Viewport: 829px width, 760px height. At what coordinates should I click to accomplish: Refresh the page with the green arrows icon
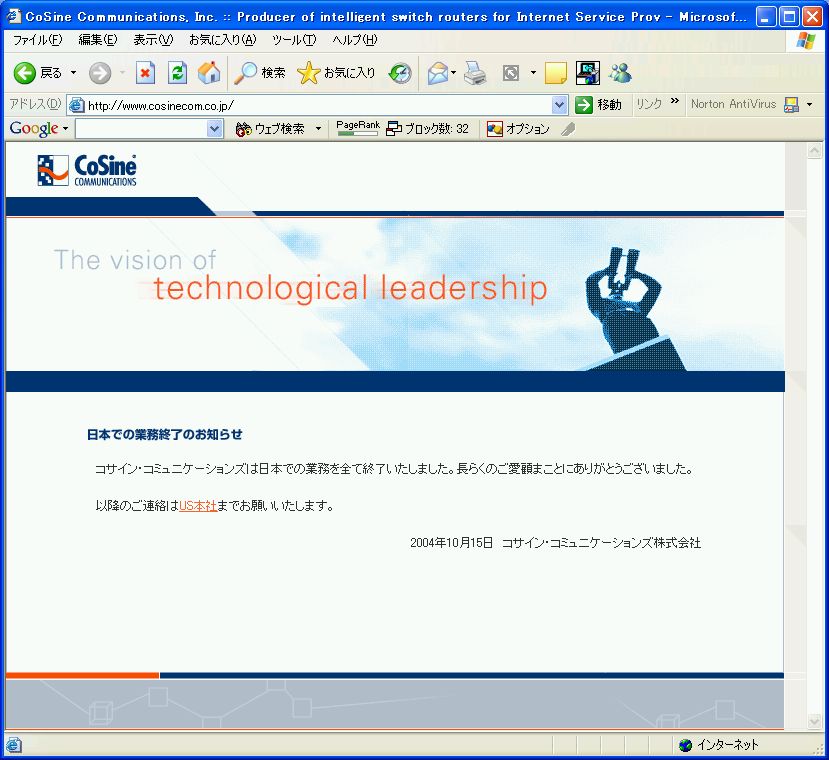(177, 72)
